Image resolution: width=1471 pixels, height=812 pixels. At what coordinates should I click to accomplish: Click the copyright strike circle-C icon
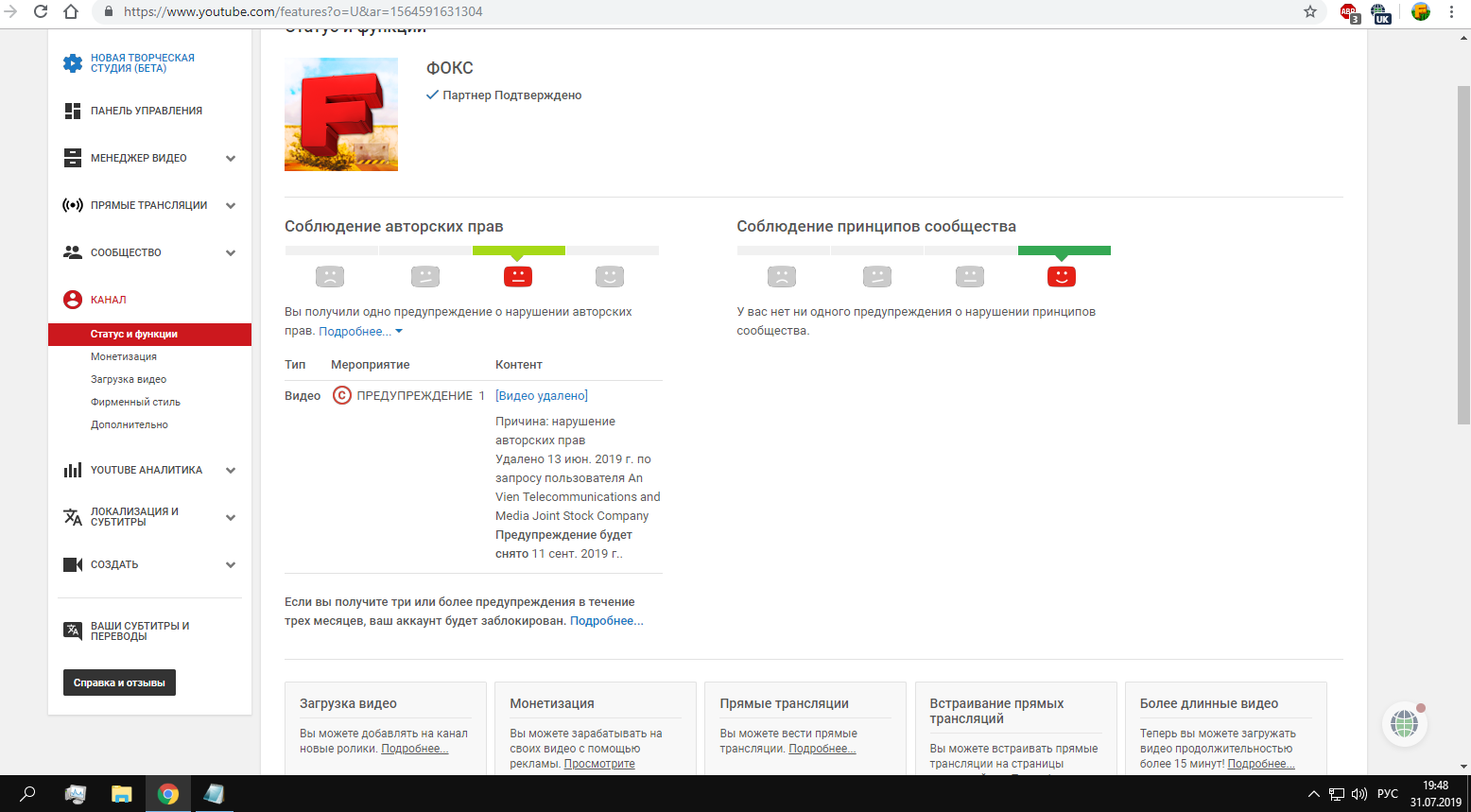tap(342, 395)
